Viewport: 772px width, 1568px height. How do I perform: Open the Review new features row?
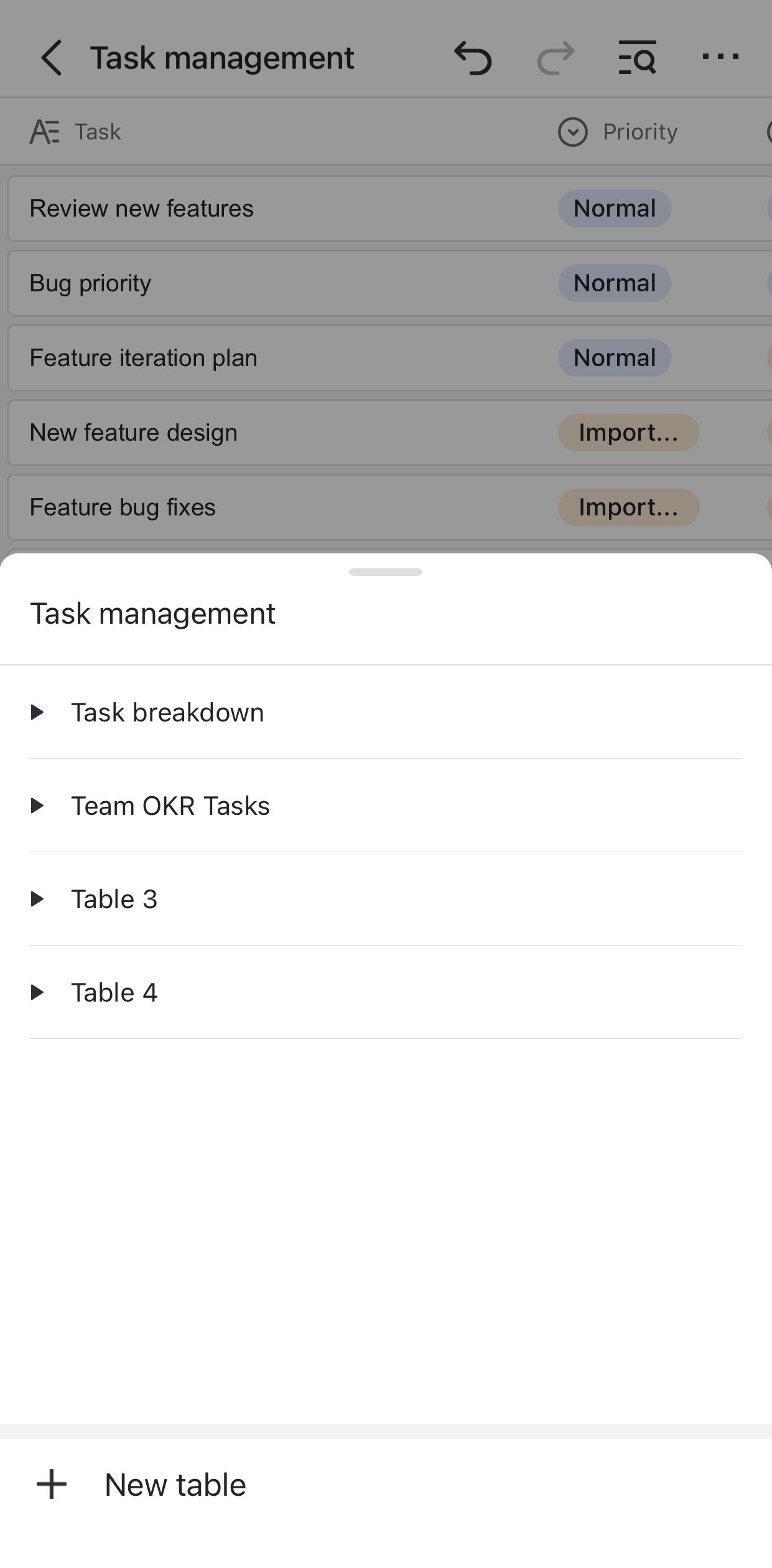point(142,209)
